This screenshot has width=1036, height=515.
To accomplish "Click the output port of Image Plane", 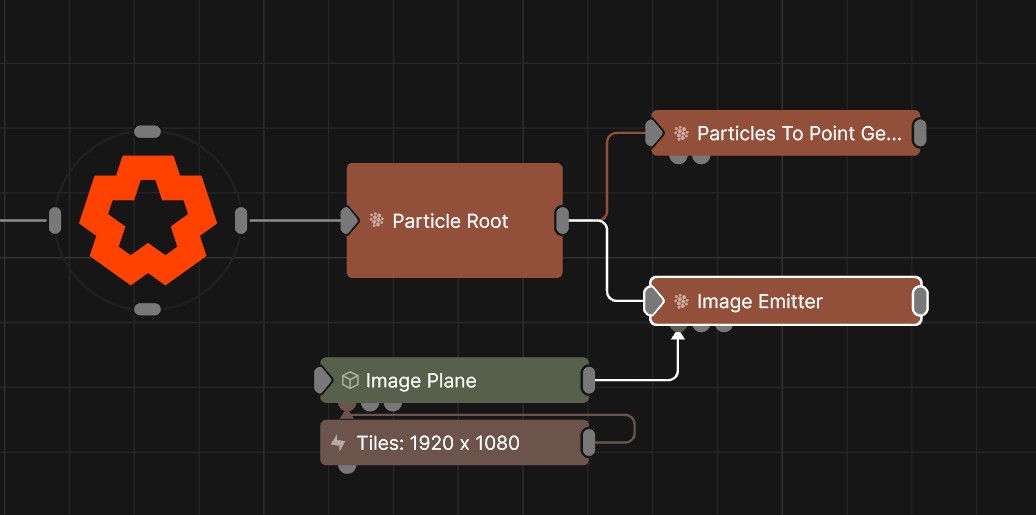I will [588, 380].
